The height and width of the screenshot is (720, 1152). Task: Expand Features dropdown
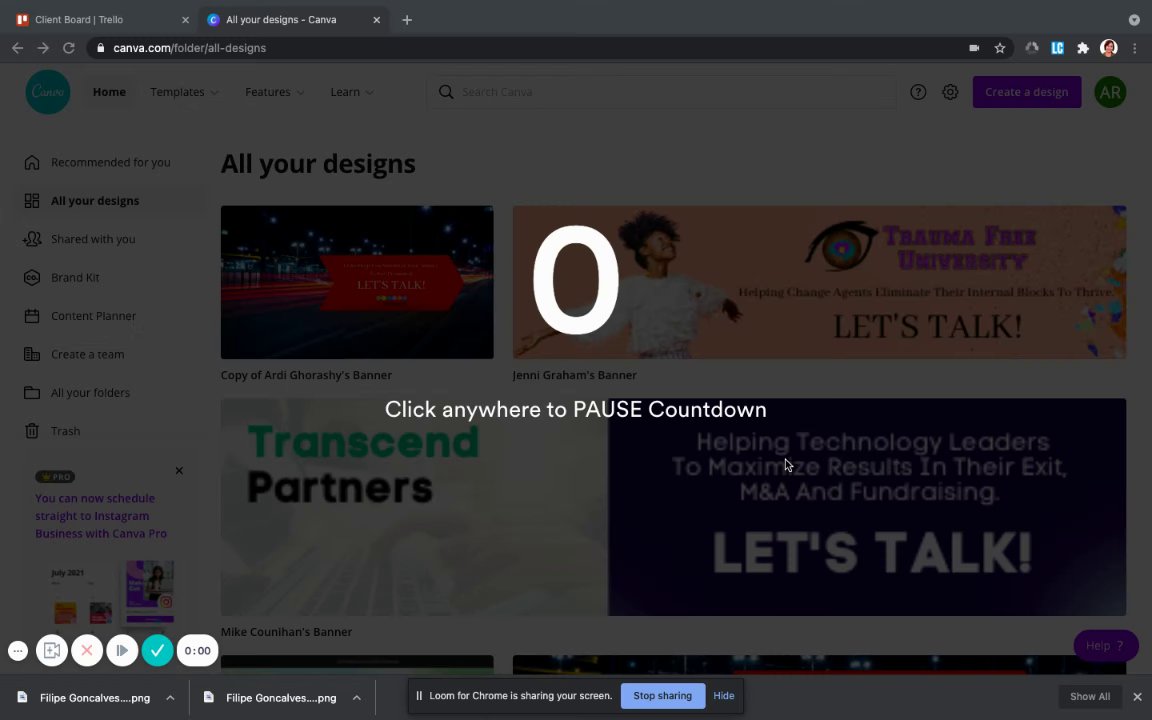274,92
